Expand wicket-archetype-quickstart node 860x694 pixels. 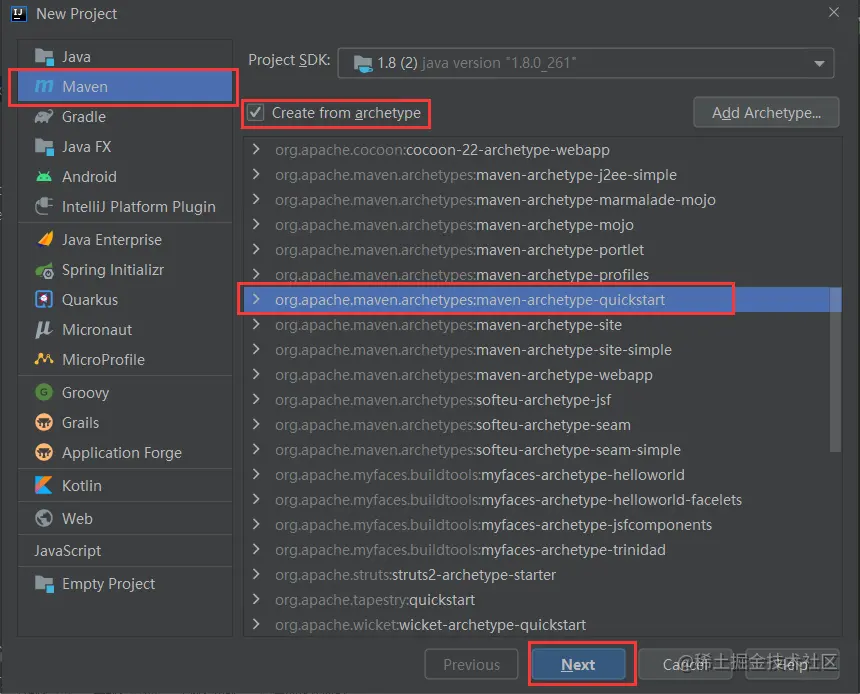point(256,624)
